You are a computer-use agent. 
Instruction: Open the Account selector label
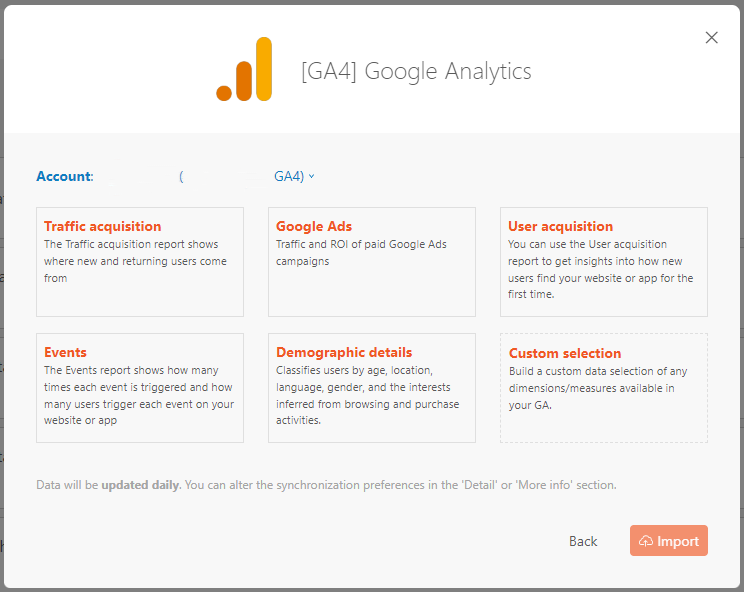pyautogui.click(x=64, y=177)
